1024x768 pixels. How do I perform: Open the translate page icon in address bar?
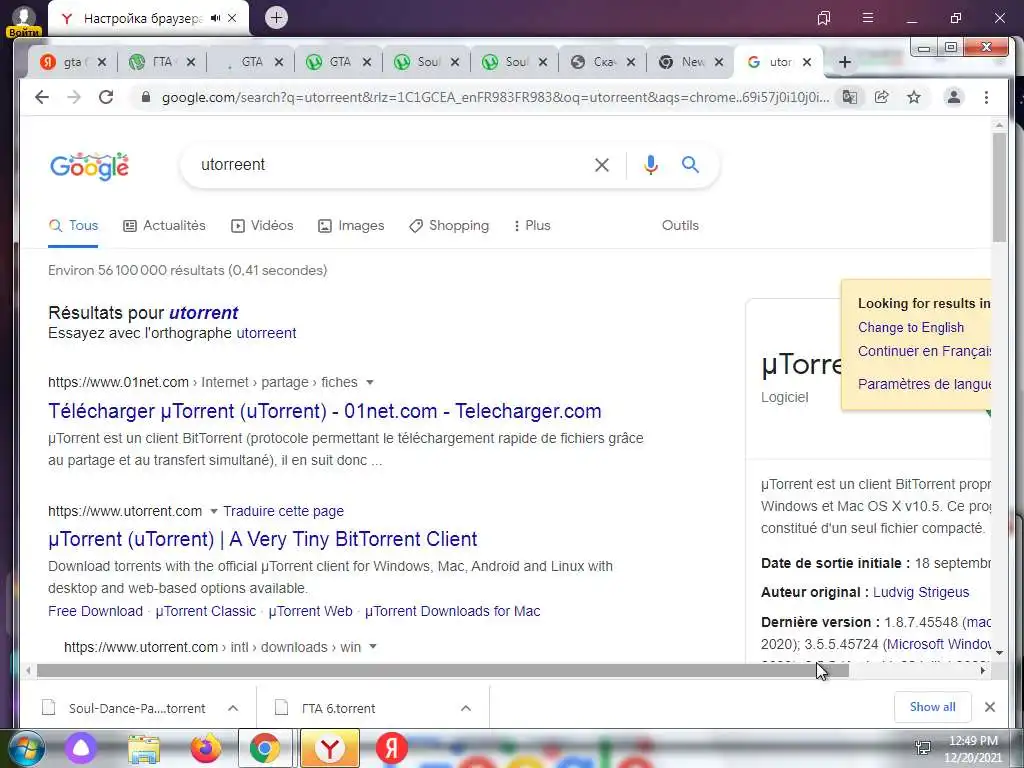click(x=850, y=97)
